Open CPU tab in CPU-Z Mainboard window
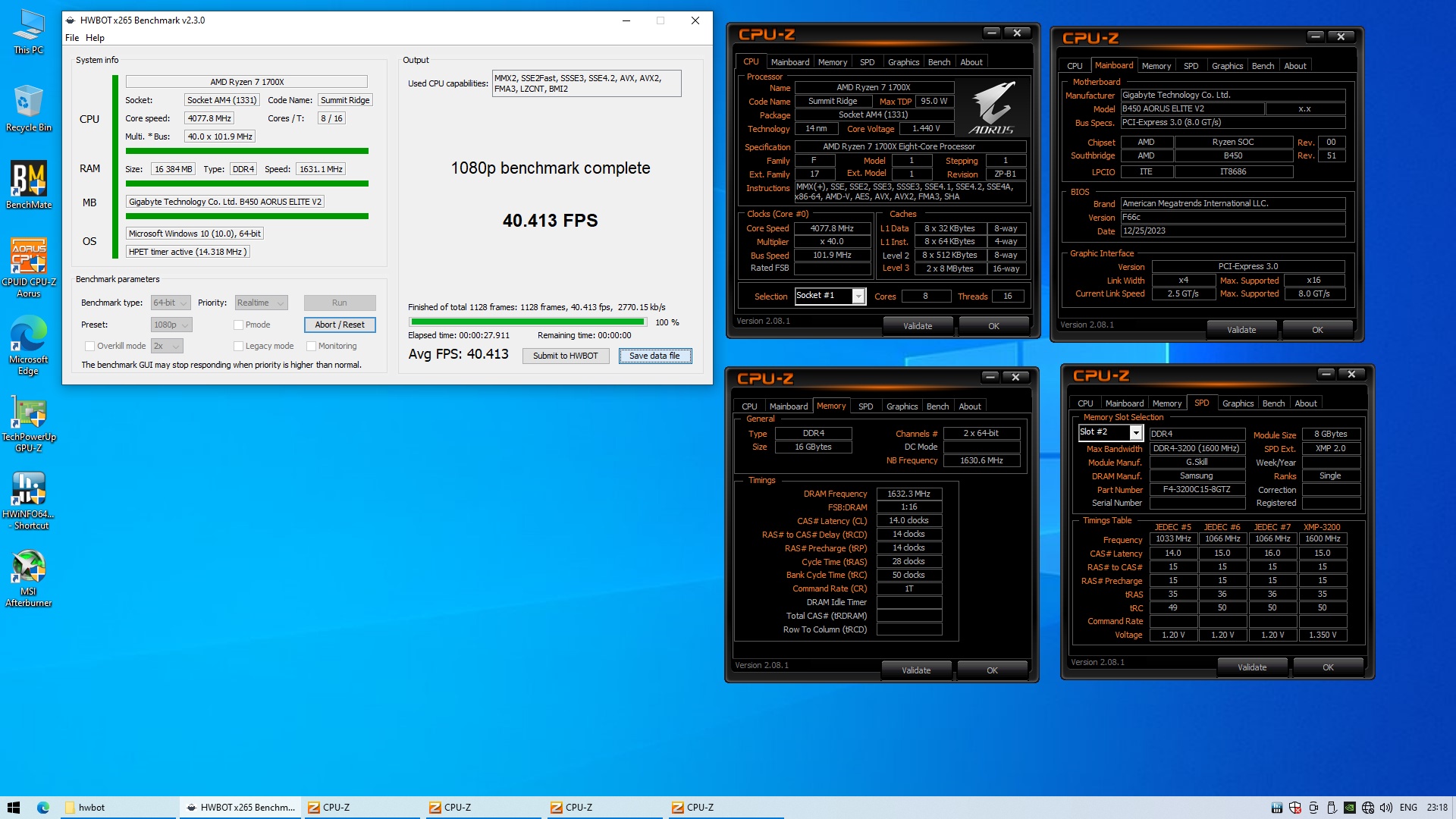The height and width of the screenshot is (819, 1456). 1075,66
